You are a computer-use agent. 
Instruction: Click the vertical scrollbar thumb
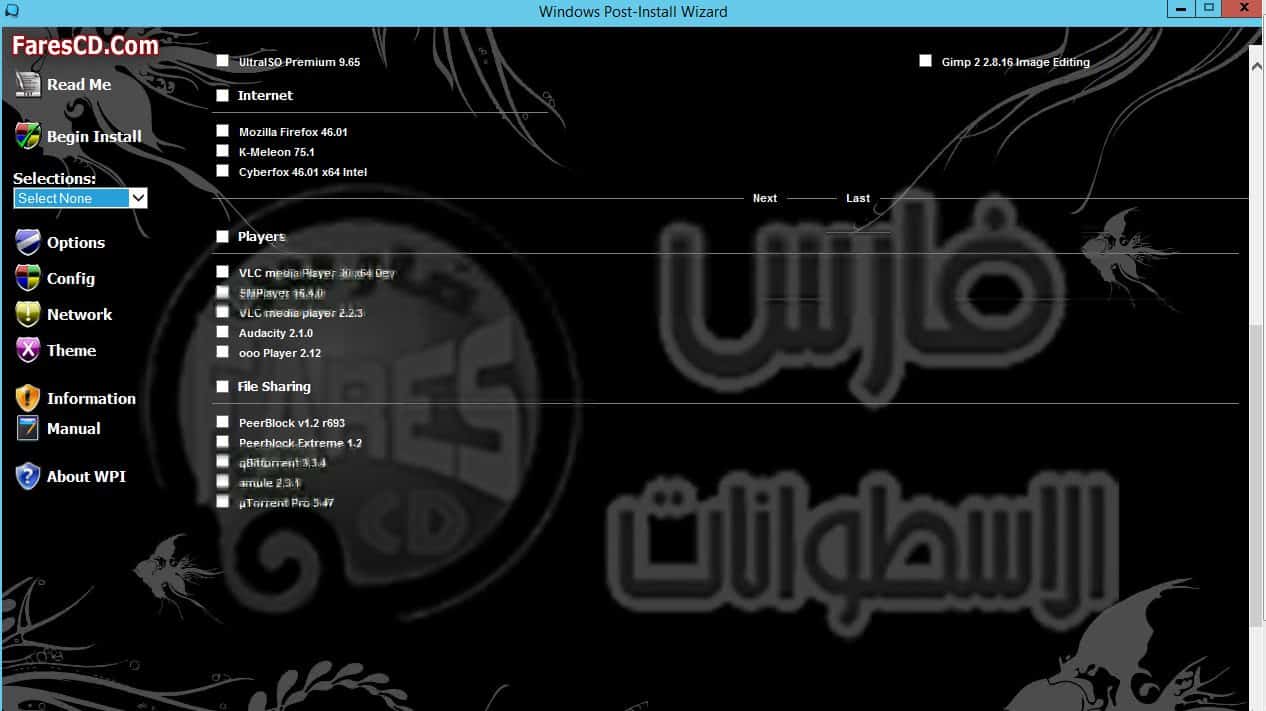(x=1257, y=474)
